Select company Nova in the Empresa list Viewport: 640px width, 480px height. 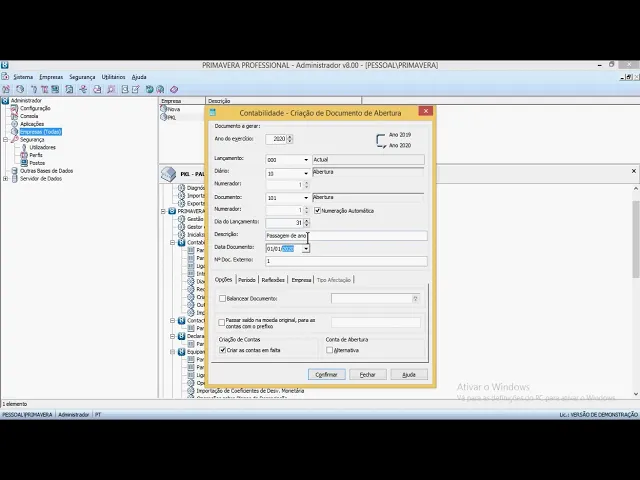(x=173, y=109)
